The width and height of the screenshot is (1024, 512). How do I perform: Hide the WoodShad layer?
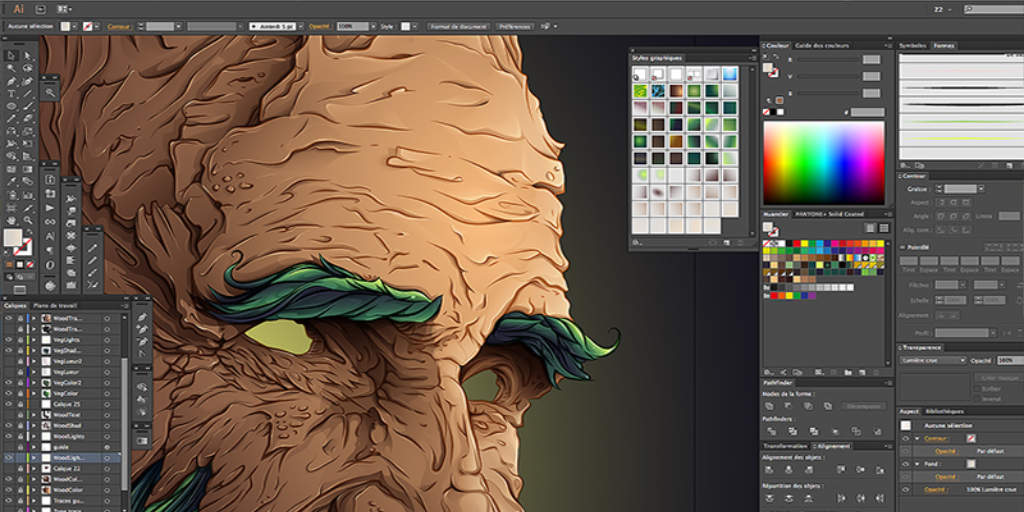(8, 425)
